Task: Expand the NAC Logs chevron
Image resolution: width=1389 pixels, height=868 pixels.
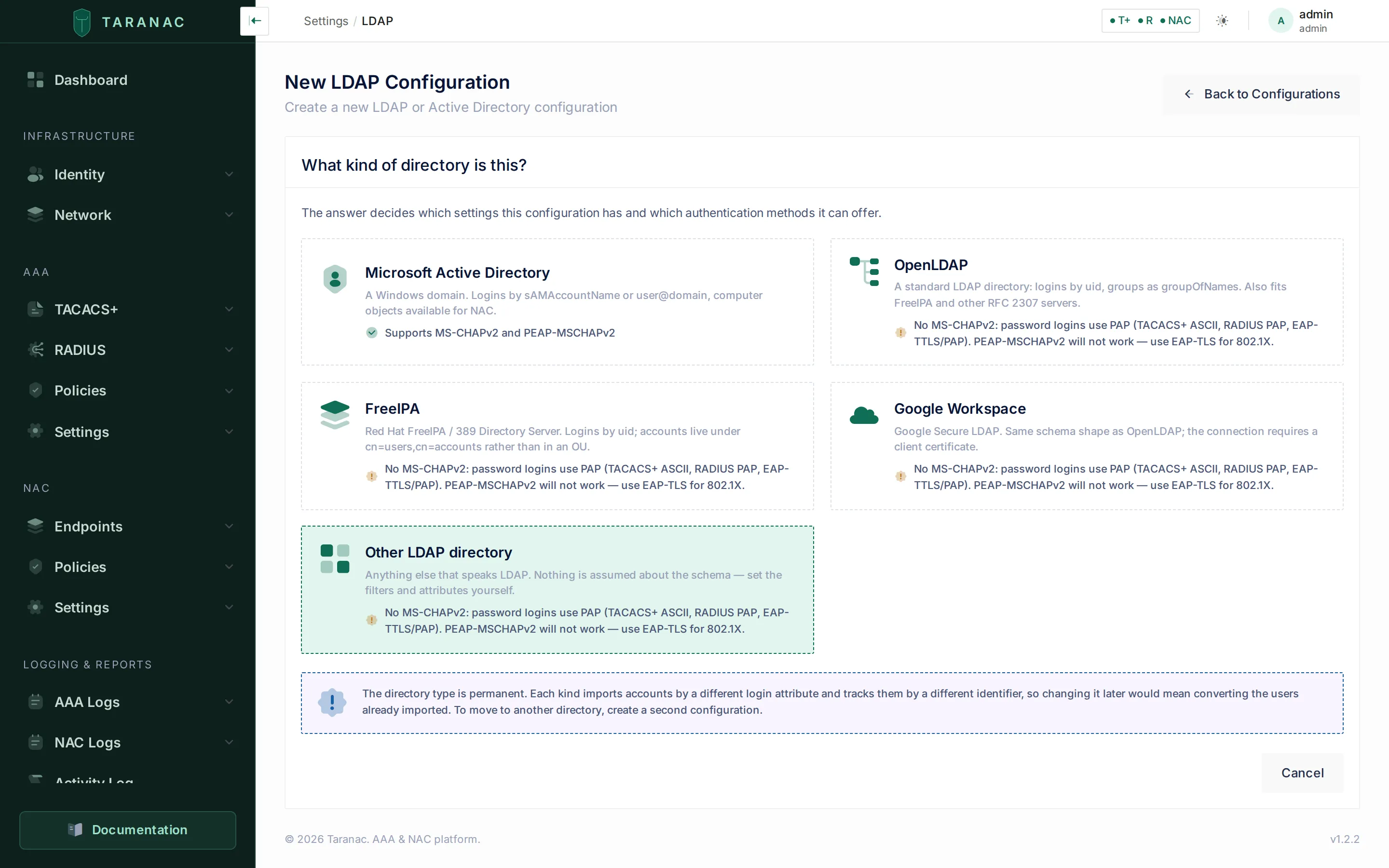Action: [229, 742]
